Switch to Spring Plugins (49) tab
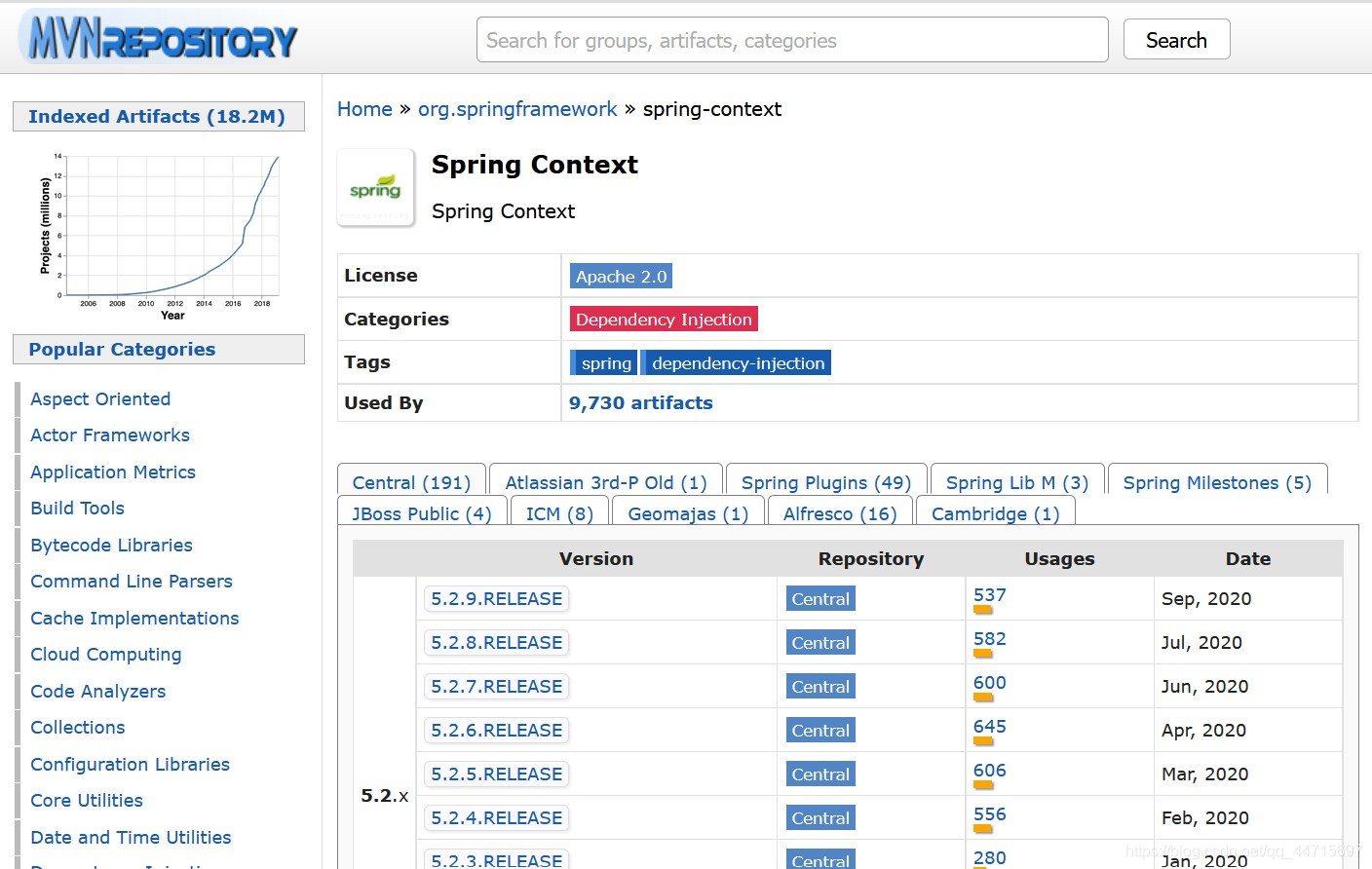 pos(826,482)
